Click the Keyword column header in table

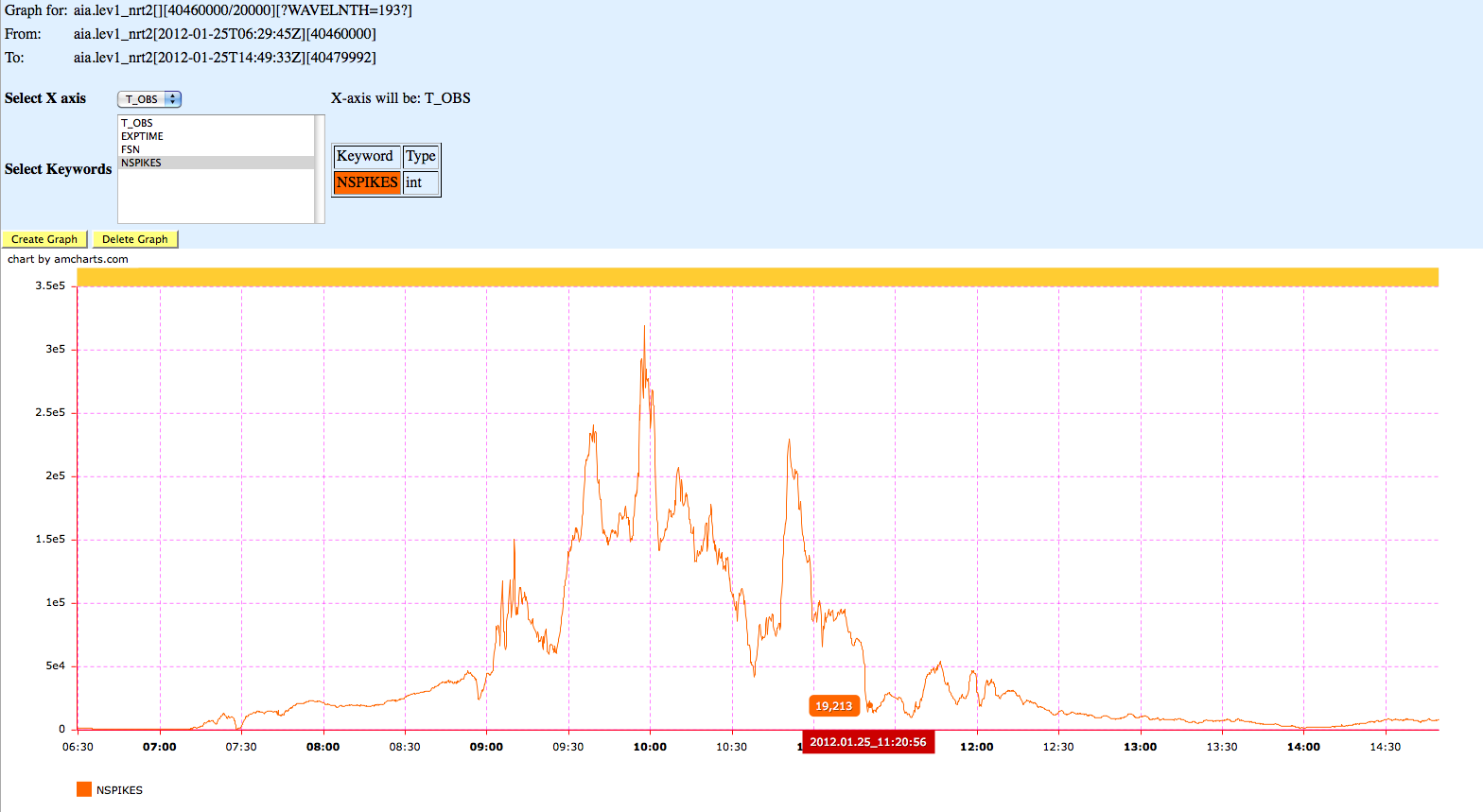[x=365, y=156]
